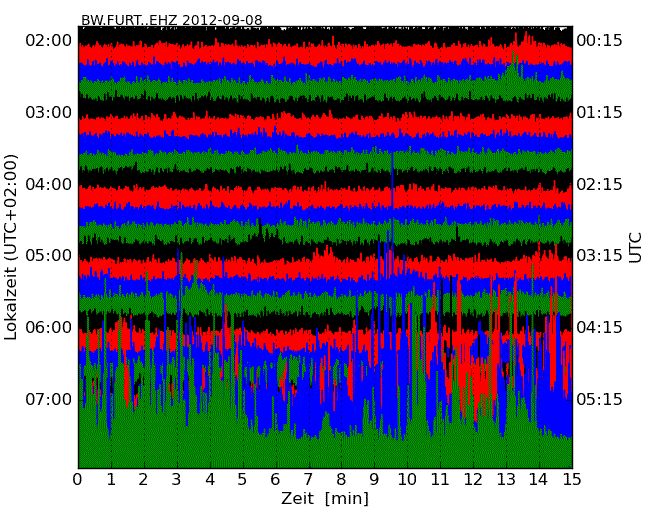This screenshot has height=520, width=650.
Task: Click the x-axis tick label 0
Action: [x=78, y=480]
